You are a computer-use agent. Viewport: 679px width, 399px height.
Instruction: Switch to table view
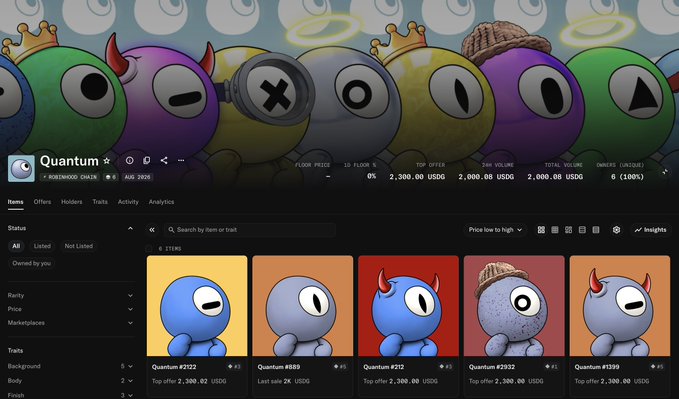click(x=596, y=230)
